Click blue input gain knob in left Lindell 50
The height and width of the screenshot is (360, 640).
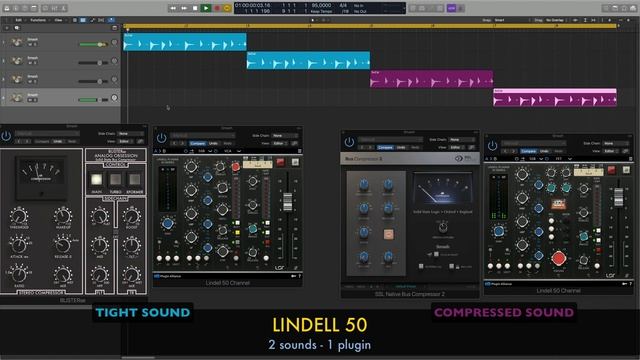tap(167, 223)
